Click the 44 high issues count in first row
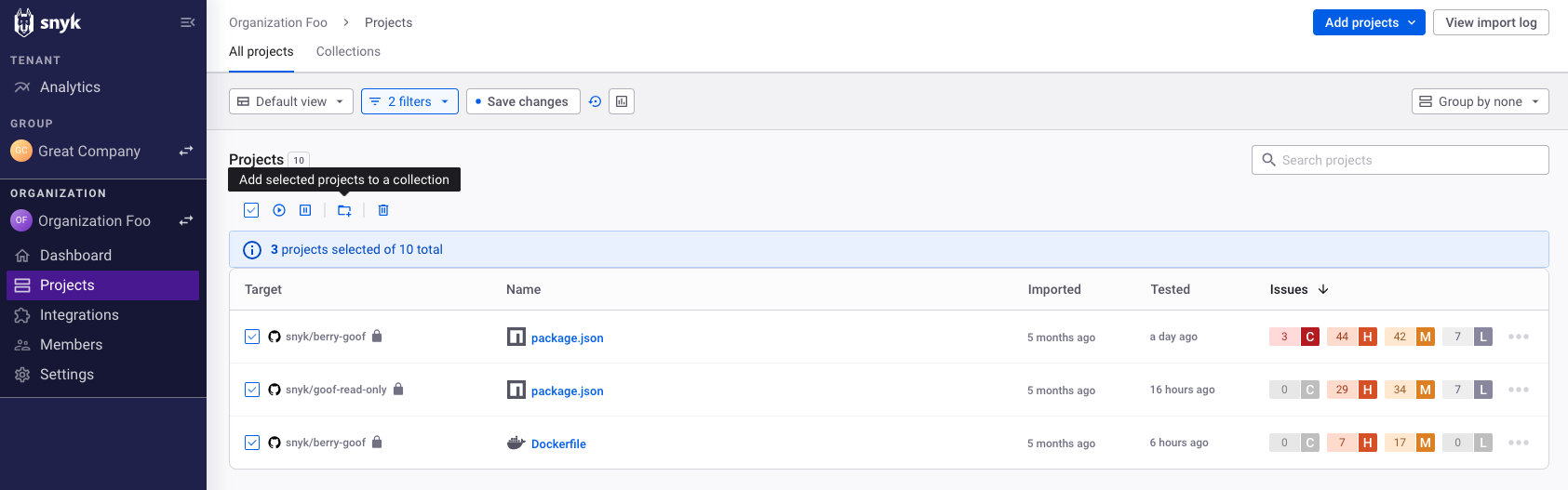Screen dimensions: 1568x490 pos(1342,337)
